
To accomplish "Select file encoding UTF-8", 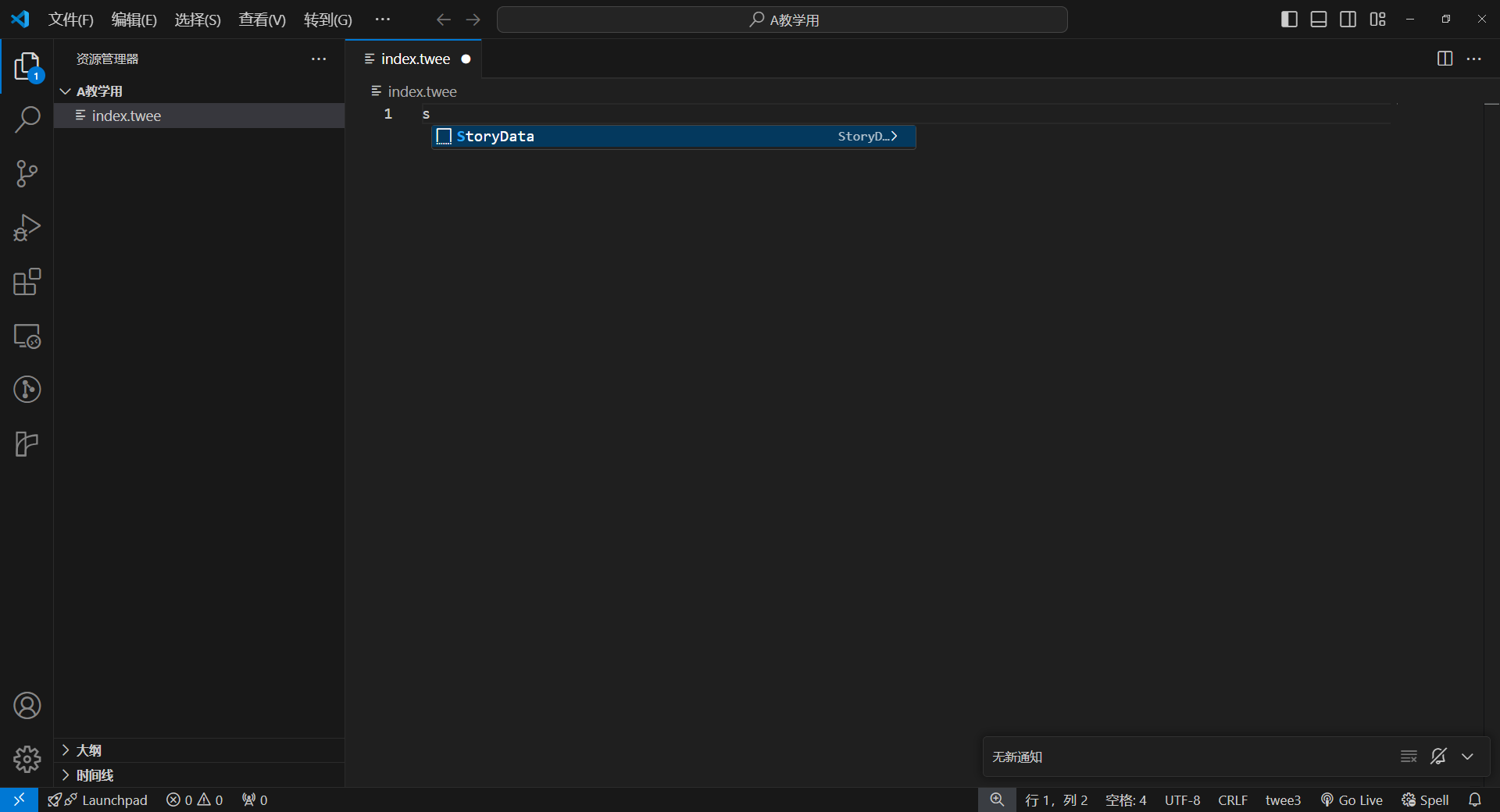I will coord(1182,800).
